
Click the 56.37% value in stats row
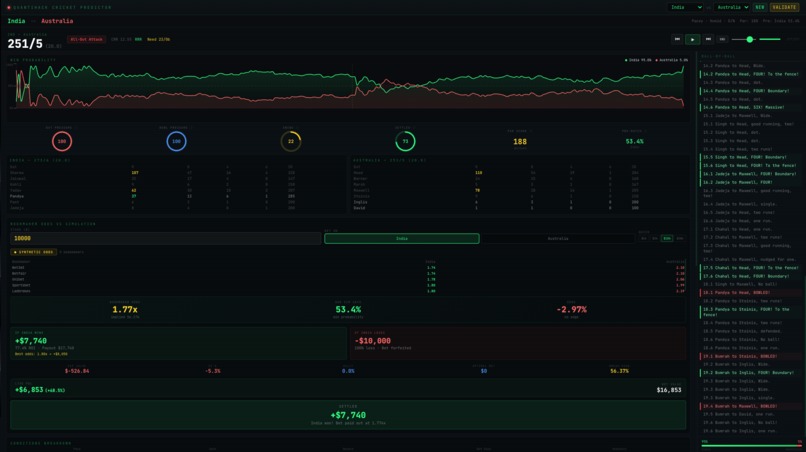coord(619,371)
